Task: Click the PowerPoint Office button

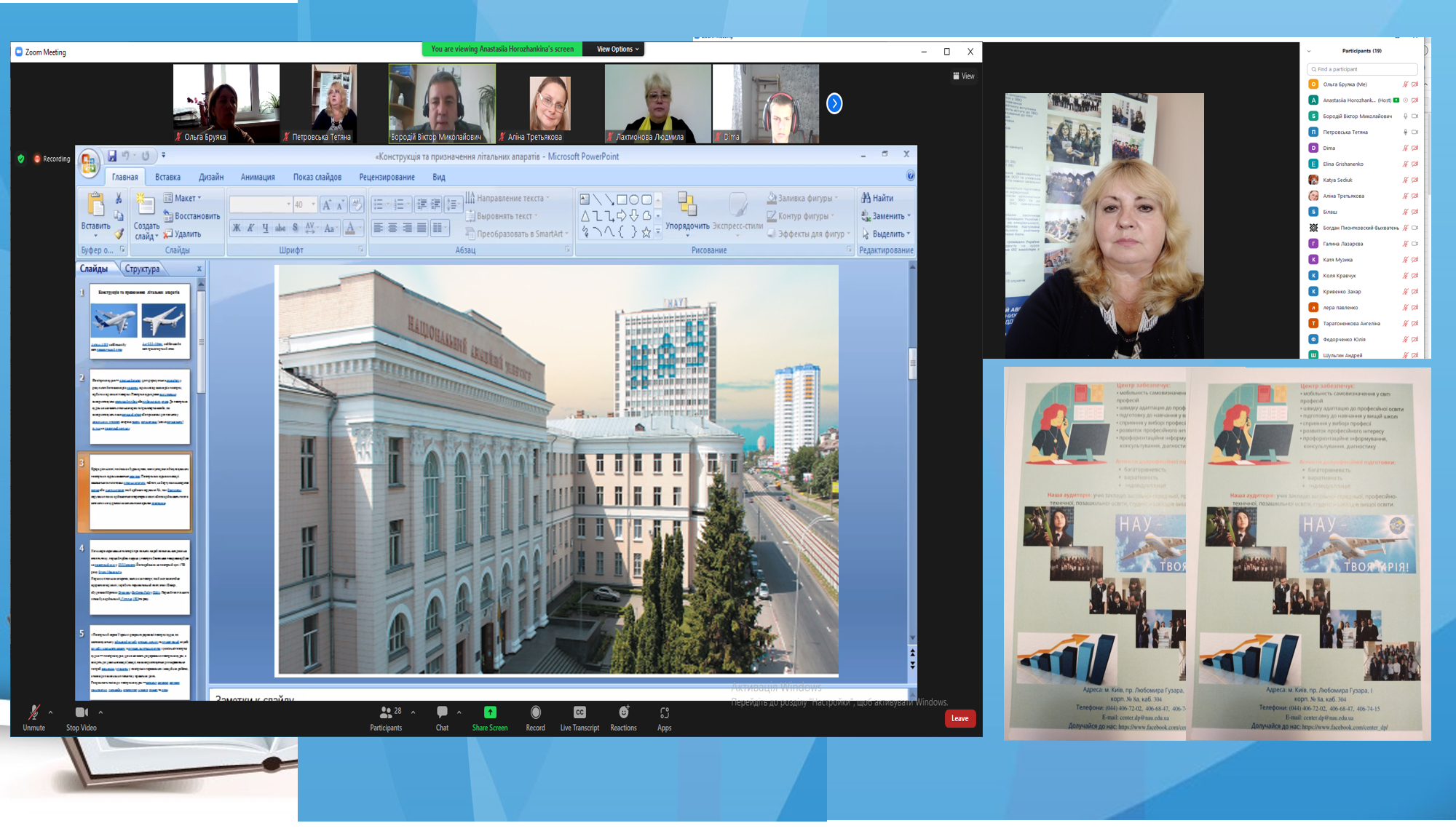Action: coord(89,162)
